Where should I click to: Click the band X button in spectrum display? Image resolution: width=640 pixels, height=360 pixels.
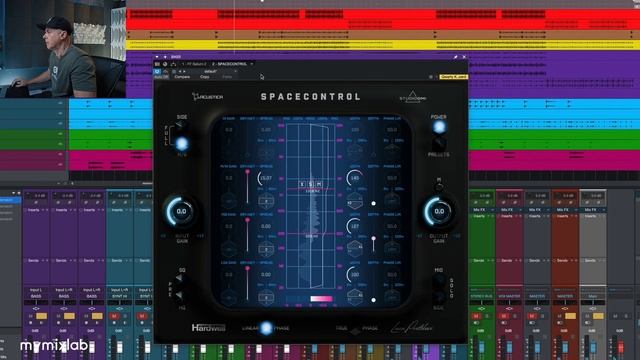coord(302,184)
